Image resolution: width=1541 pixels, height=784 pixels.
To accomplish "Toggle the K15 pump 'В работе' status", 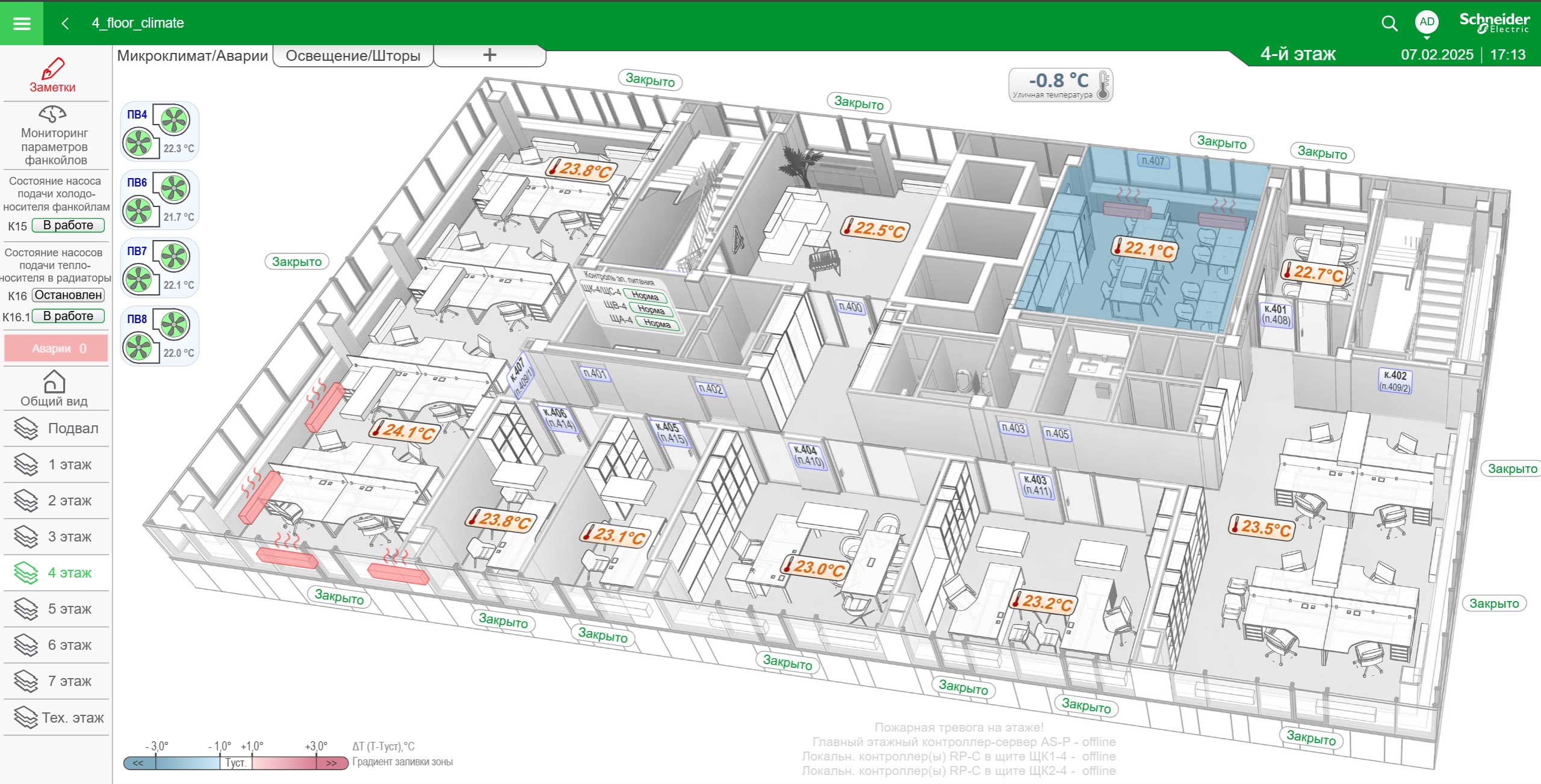I will coord(68,226).
